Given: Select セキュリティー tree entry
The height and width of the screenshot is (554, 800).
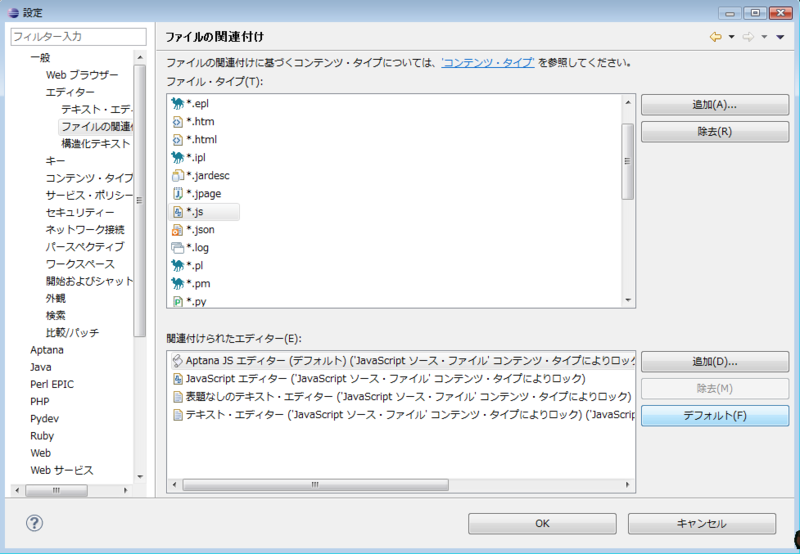Looking at the screenshot, I should point(80,212).
